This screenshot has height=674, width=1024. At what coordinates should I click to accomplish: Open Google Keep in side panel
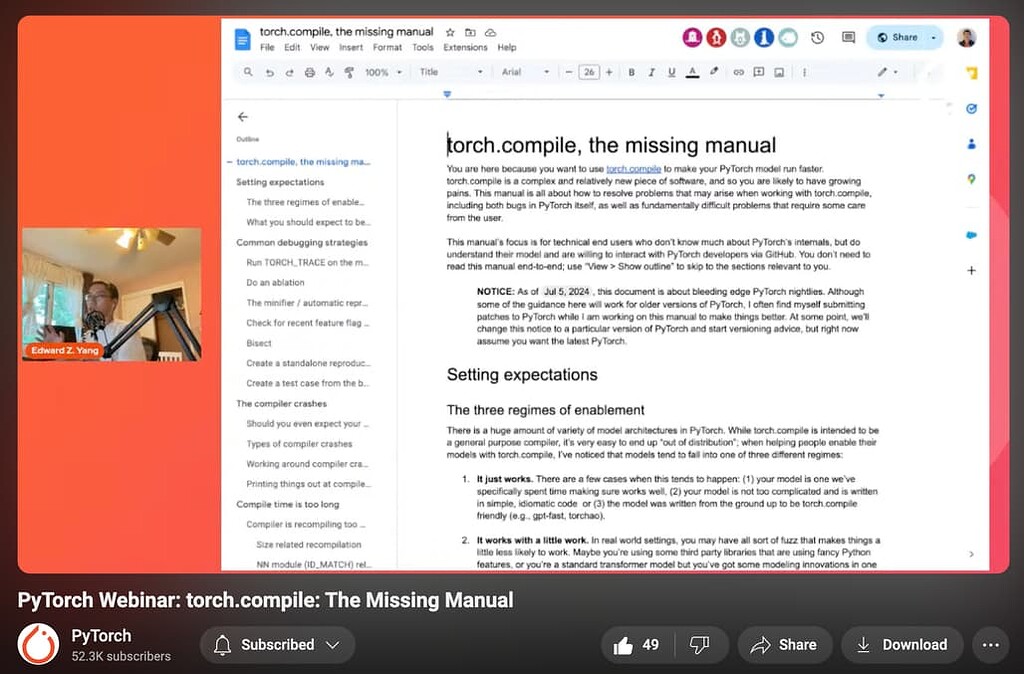[x=972, y=74]
